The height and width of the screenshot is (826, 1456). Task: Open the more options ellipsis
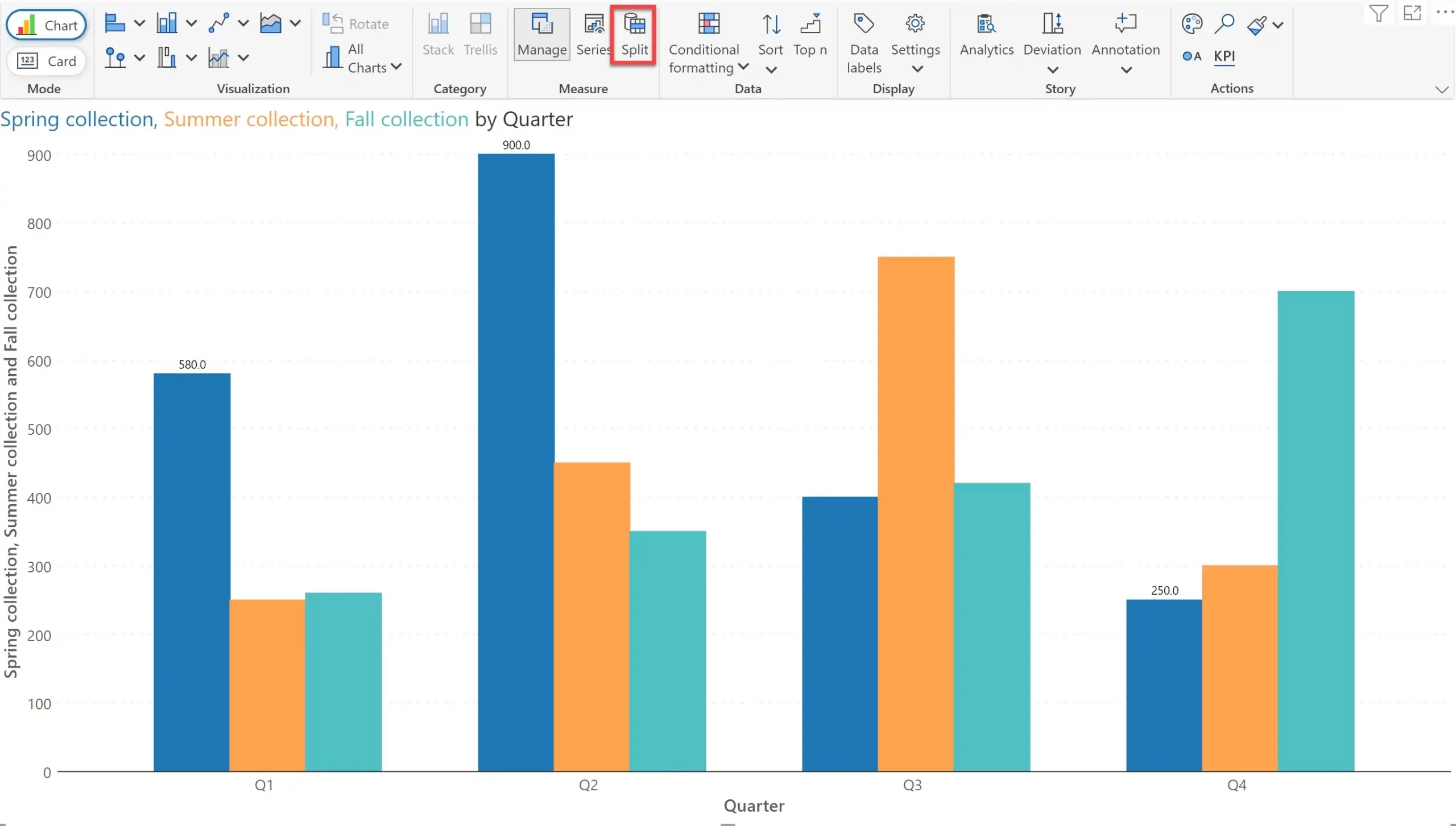[1445, 11]
